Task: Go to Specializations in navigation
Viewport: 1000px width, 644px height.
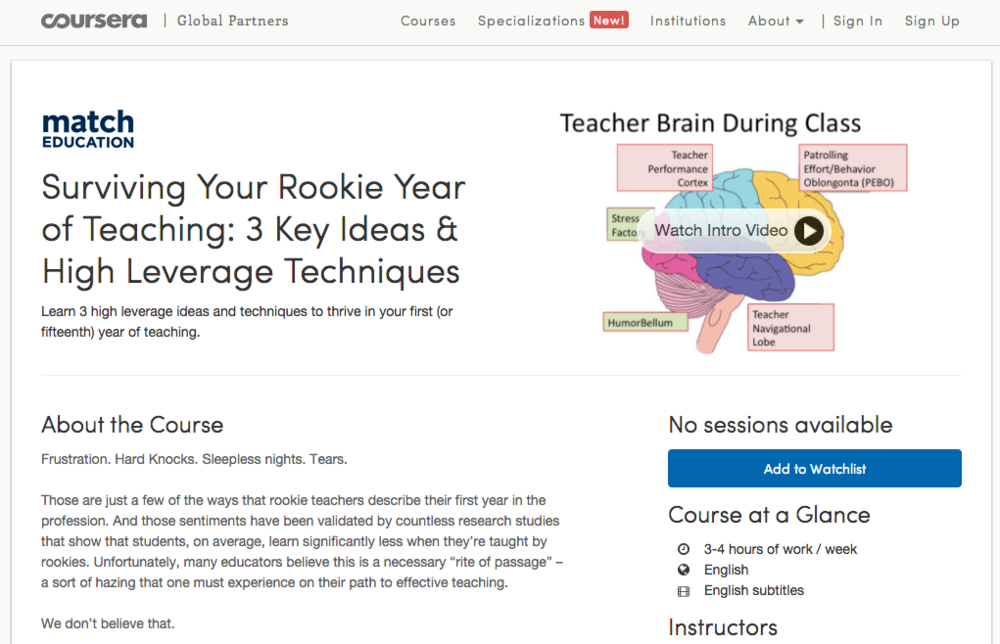Action: click(531, 21)
